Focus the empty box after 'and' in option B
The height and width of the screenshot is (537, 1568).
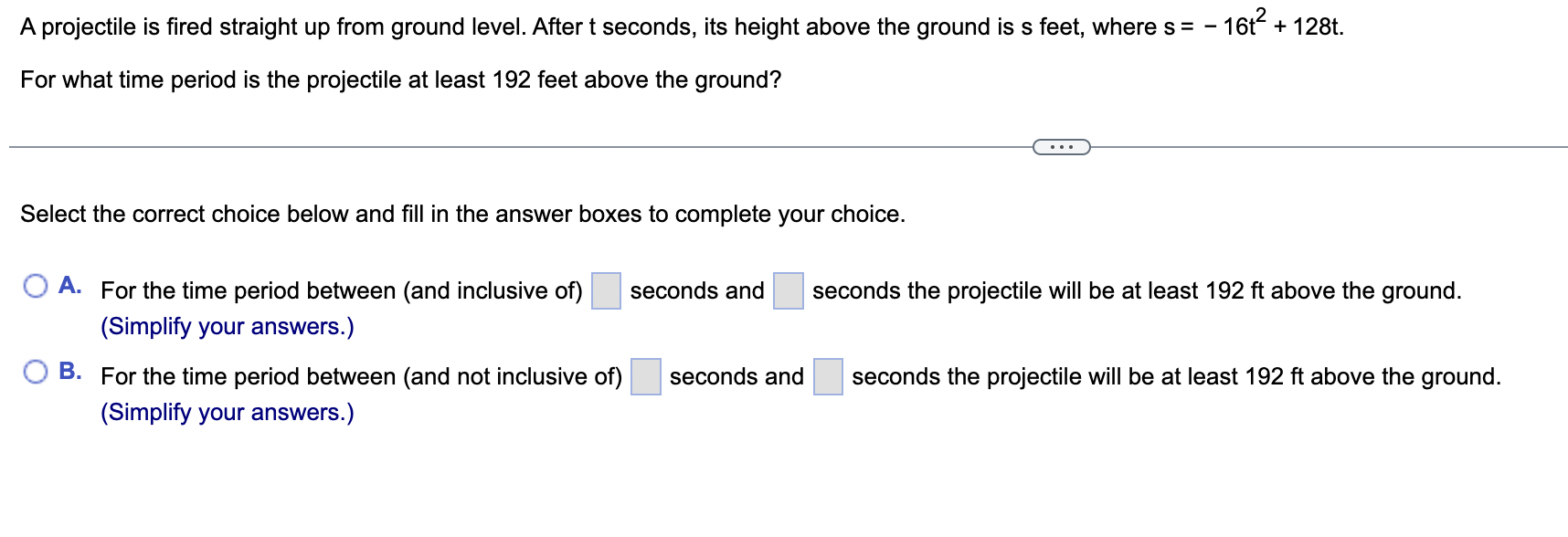click(x=827, y=375)
